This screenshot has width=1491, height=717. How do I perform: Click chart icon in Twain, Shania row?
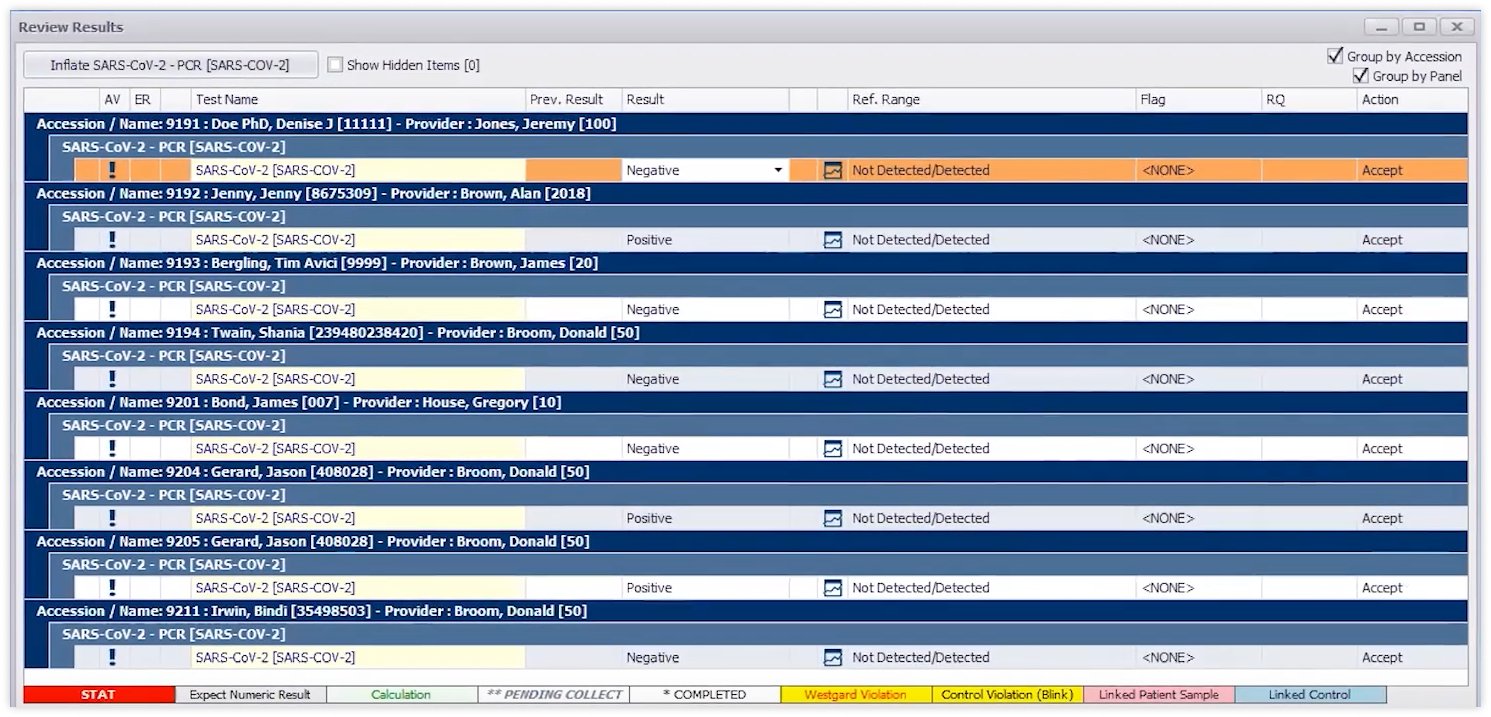pyautogui.click(x=832, y=380)
